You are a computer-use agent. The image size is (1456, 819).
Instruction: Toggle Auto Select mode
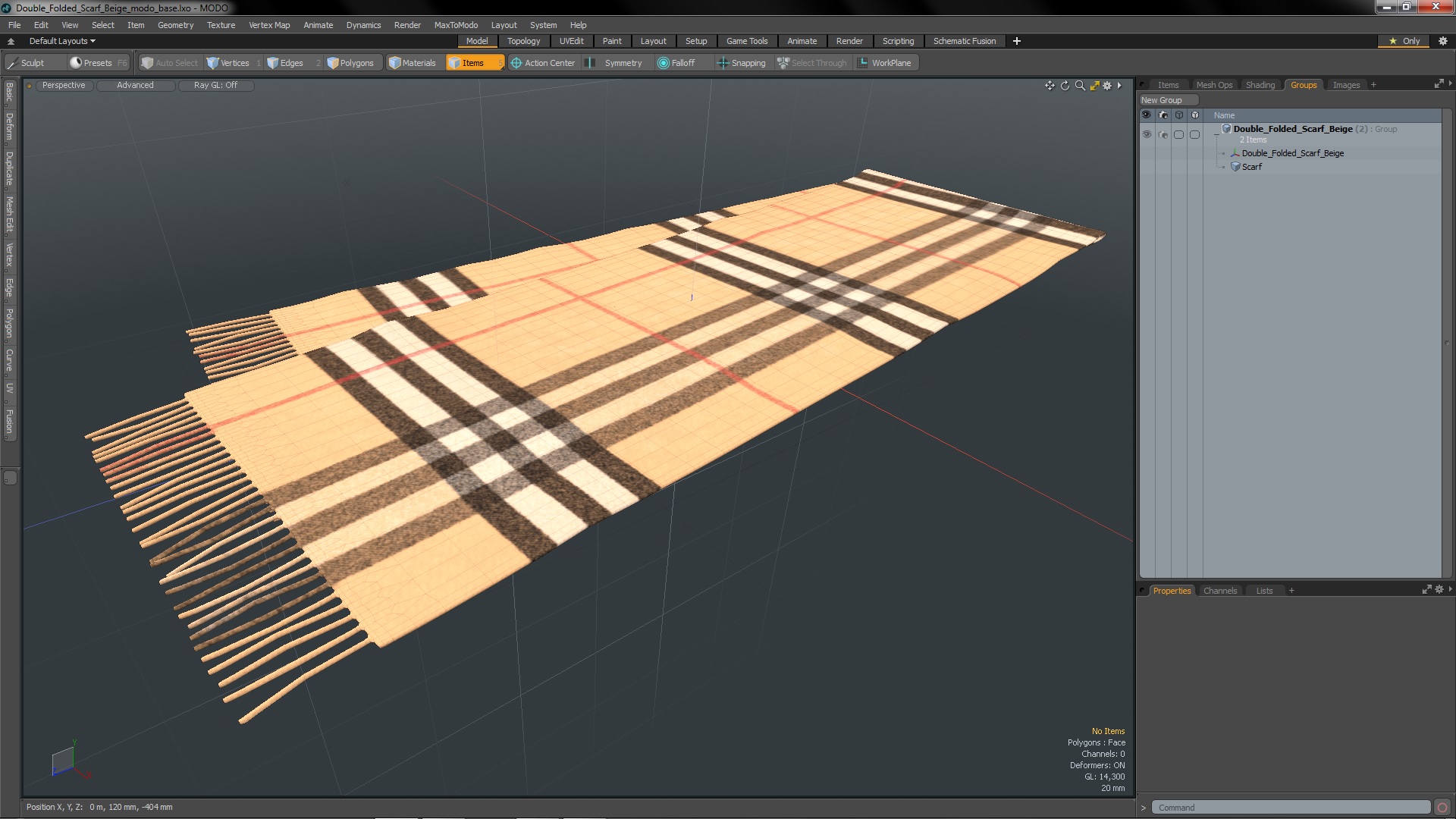tap(169, 63)
